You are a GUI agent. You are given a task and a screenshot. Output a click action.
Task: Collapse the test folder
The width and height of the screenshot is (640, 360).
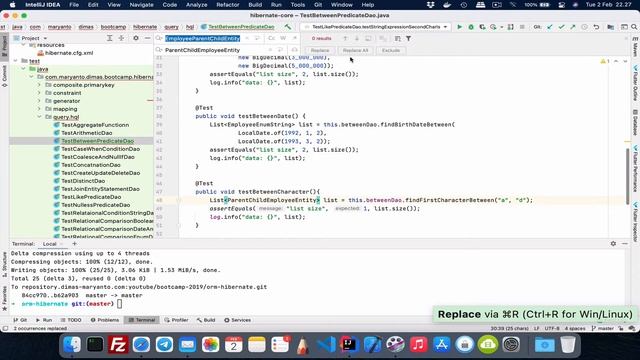16,61
